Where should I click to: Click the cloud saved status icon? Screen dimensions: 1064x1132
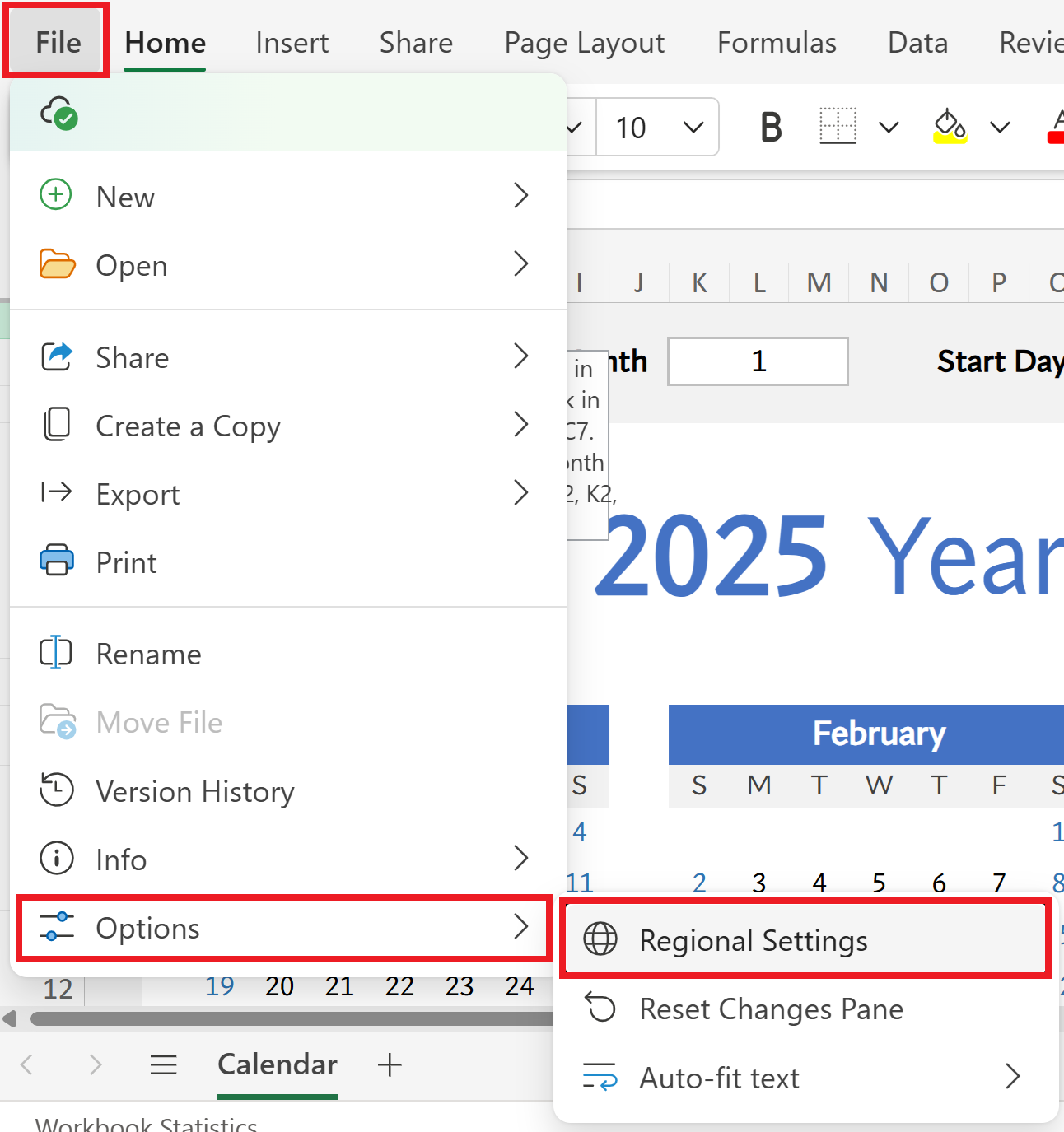59,114
